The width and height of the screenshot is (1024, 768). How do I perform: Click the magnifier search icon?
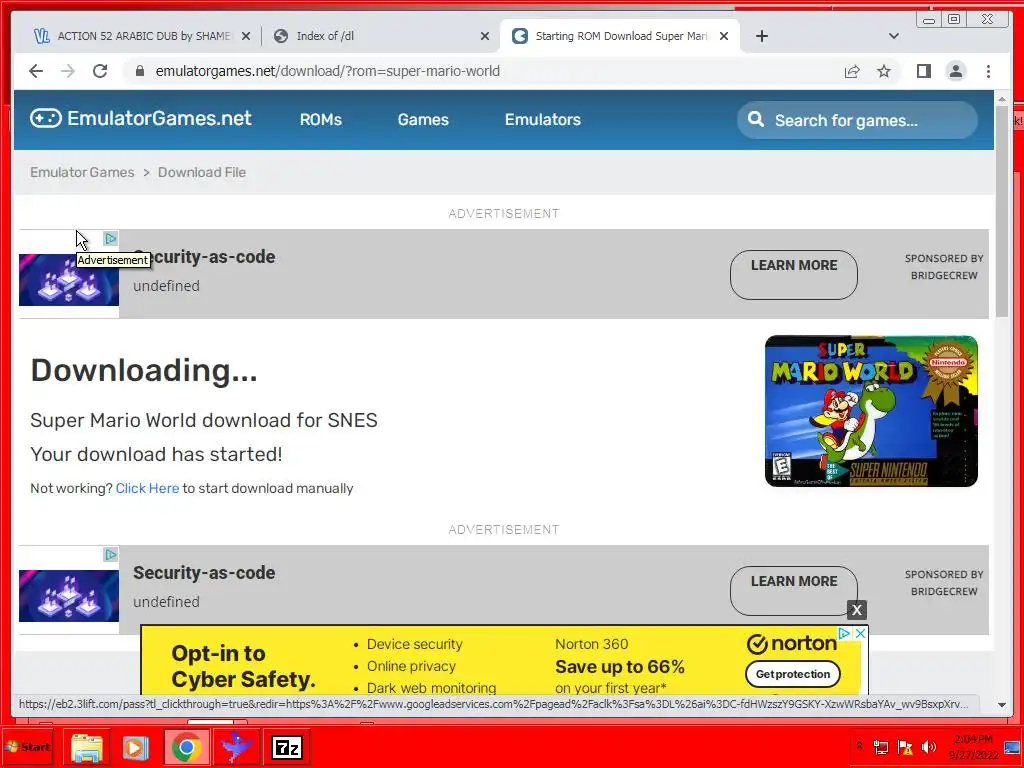click(x=756, y=120)
